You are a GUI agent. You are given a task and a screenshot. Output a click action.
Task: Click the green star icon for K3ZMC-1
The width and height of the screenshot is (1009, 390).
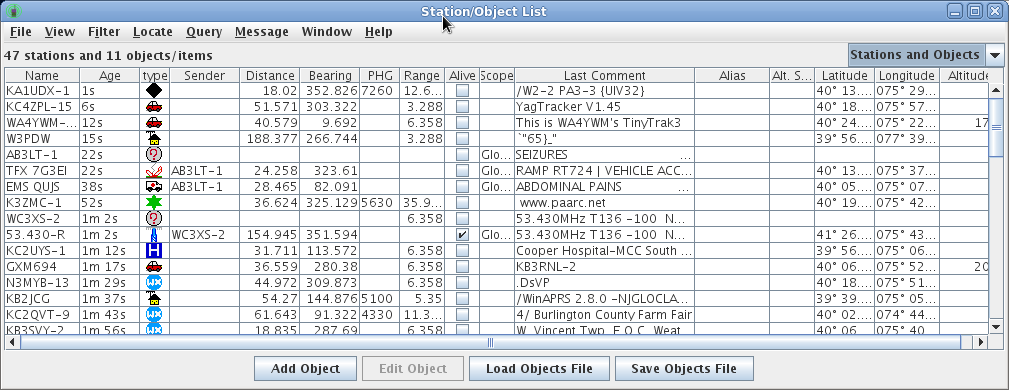coord(154,203)
